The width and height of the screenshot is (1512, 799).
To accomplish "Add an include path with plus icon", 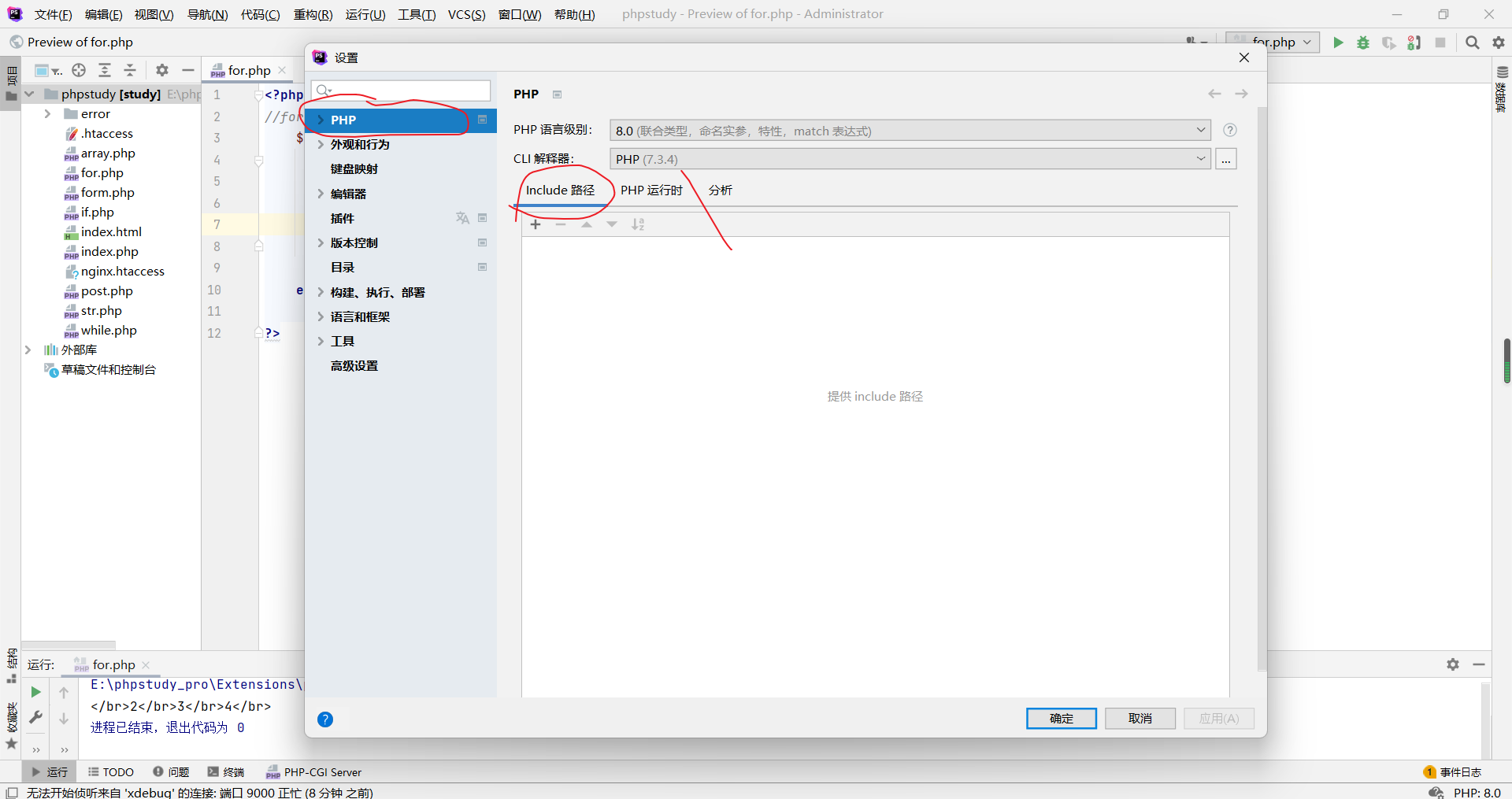I will 535,224.
